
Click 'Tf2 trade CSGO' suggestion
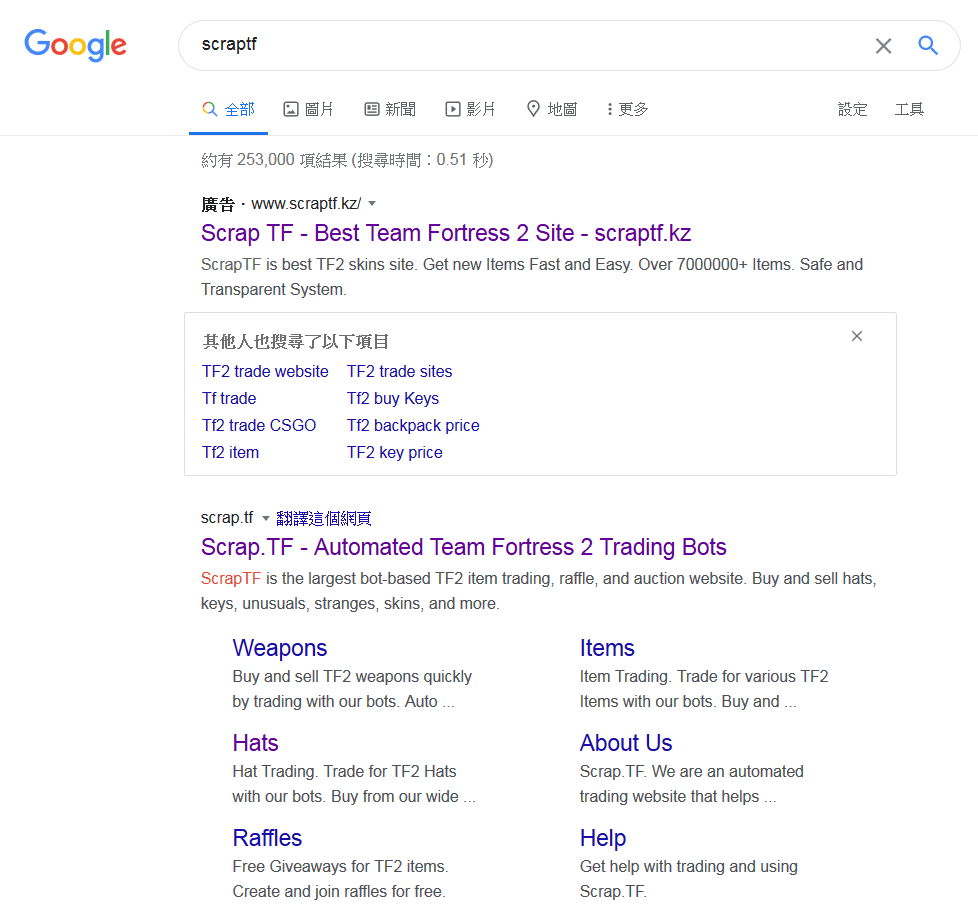click(259, 425)
